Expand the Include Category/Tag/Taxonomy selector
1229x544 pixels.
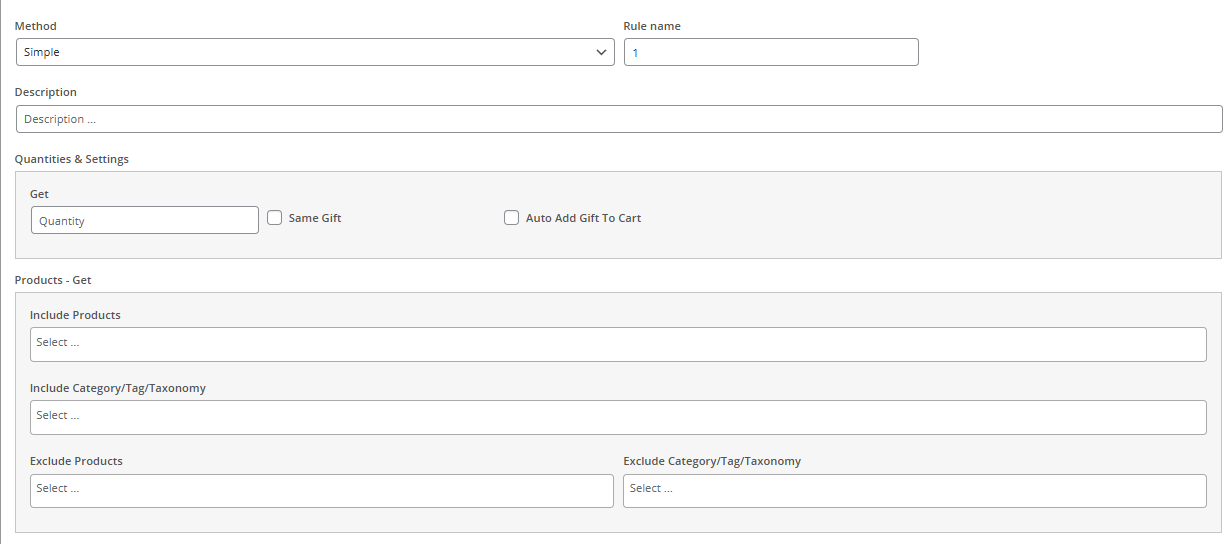tap(618, 417)
